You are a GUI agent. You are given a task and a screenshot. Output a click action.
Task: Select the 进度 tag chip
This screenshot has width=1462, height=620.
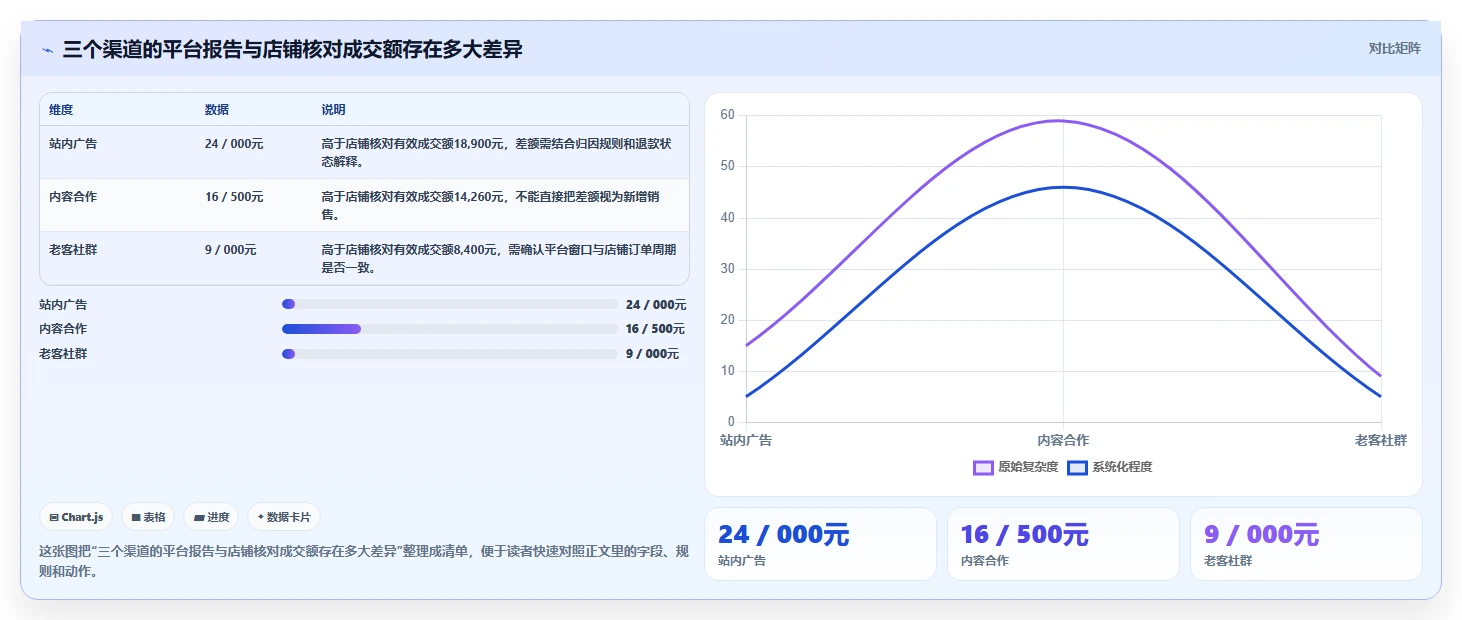(x=211, y=517)
